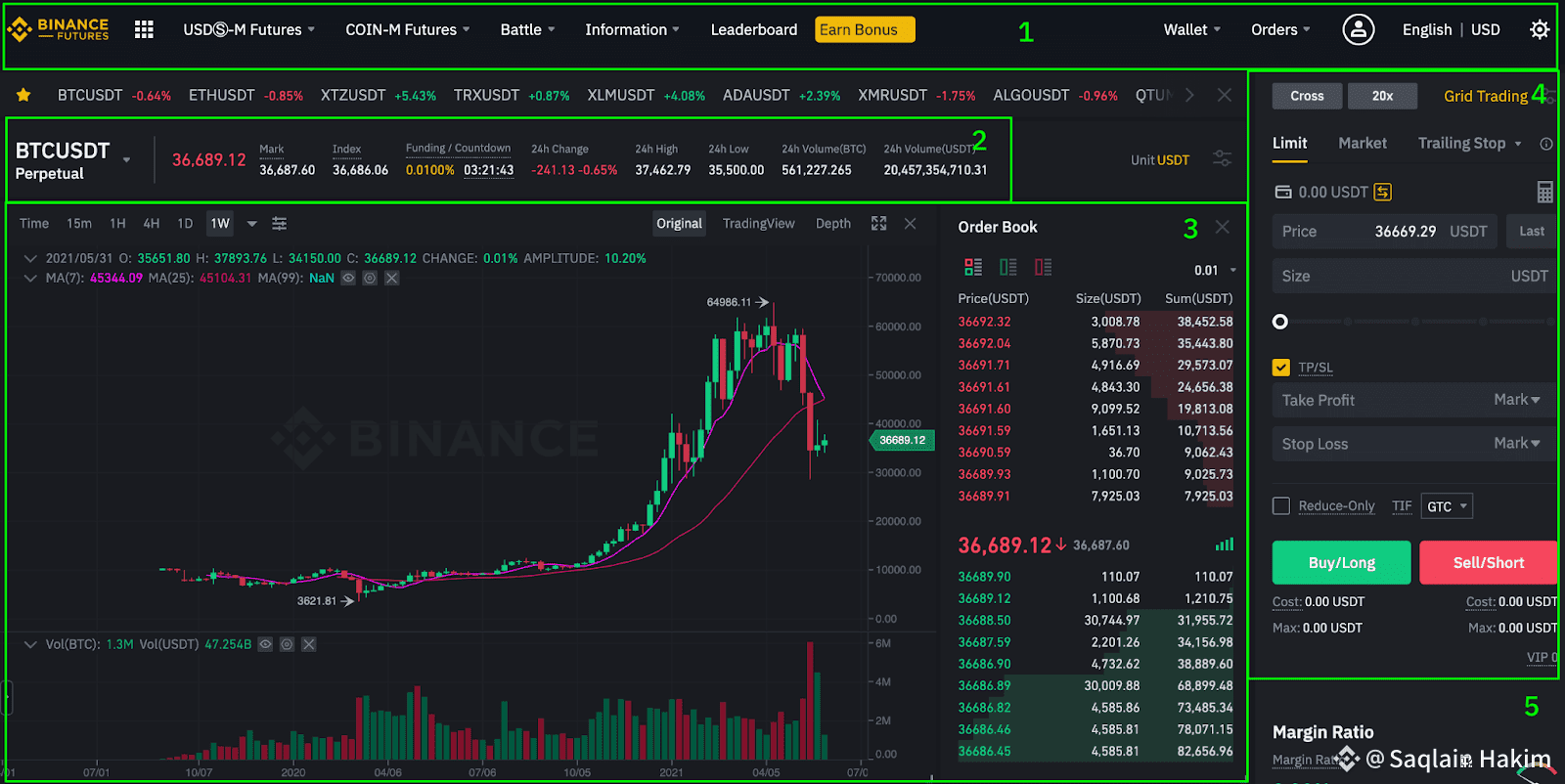Adjust leverage via the 20x button

[x=1382, y=96]
